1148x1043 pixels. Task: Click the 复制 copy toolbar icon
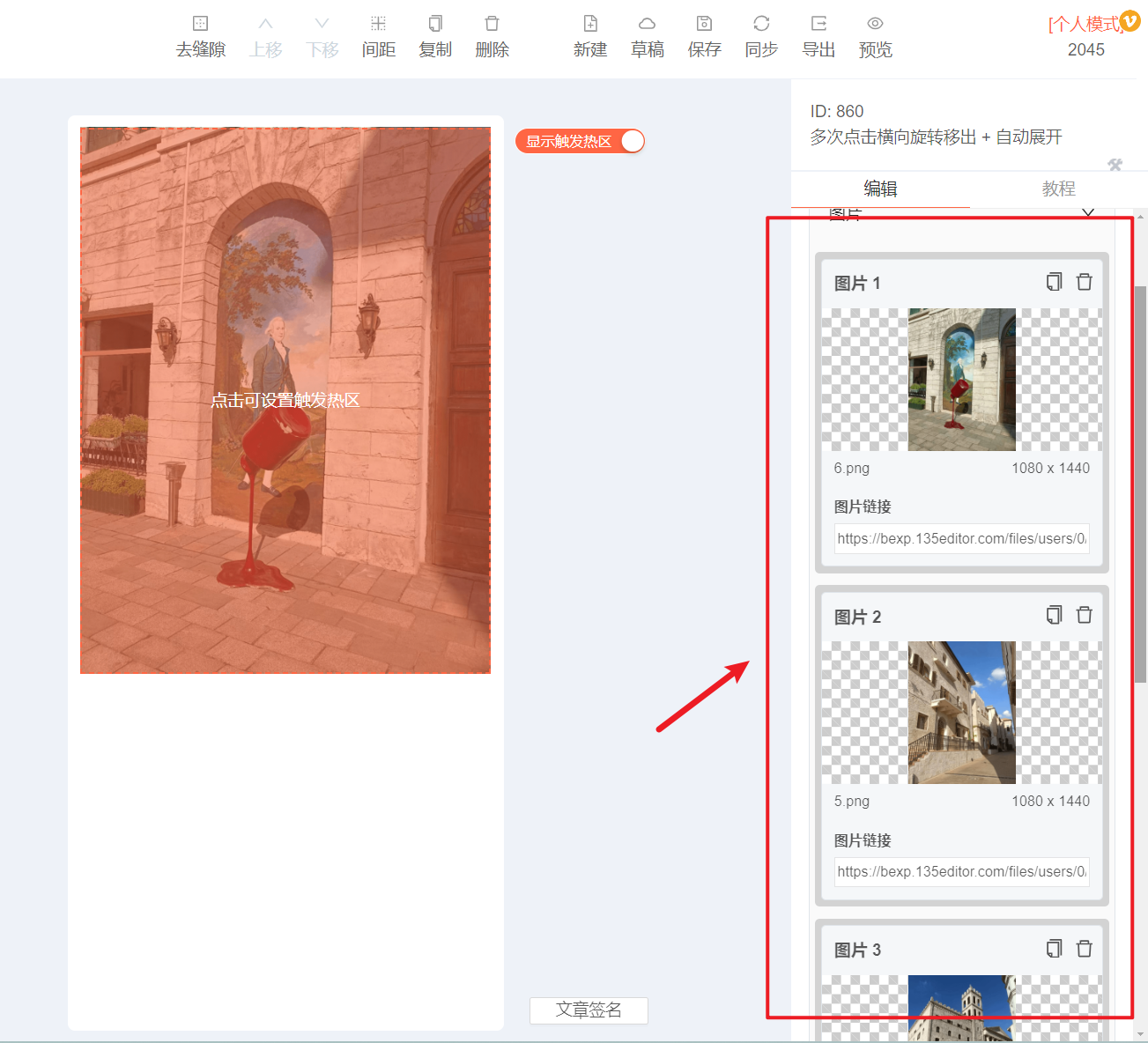tap(435, 24)
